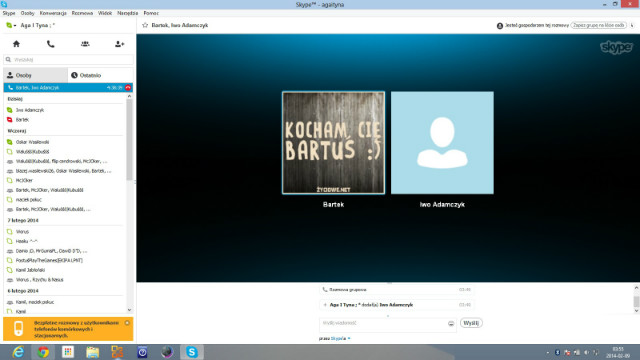The width and height of the screenshot is (640, 360).
Task: Open the Konwersacja menu
Action: coord(53,13)
